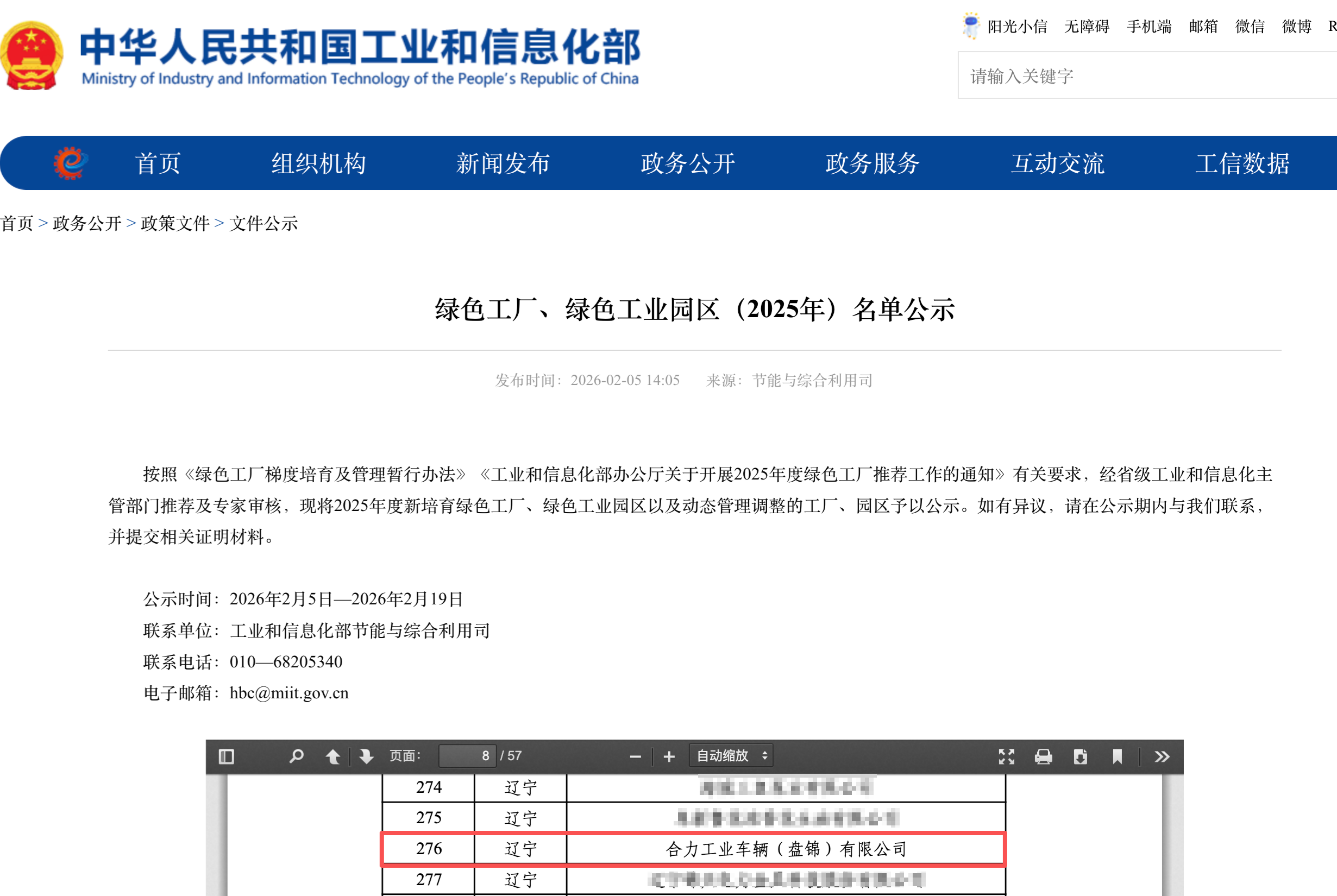Enter presentation mode in the PDF viewer
The height and width of the screenshot is (896, 1337).
point(1008,755)
